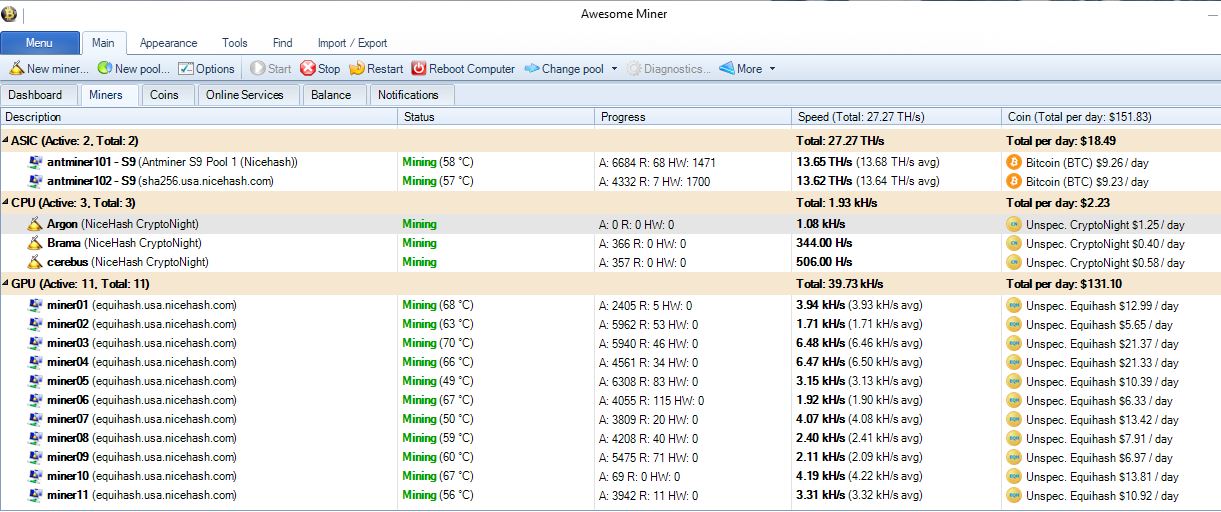Click the Start toolbar button
The width and height of the screenshot is (1221, 512).
click(270, 69)
